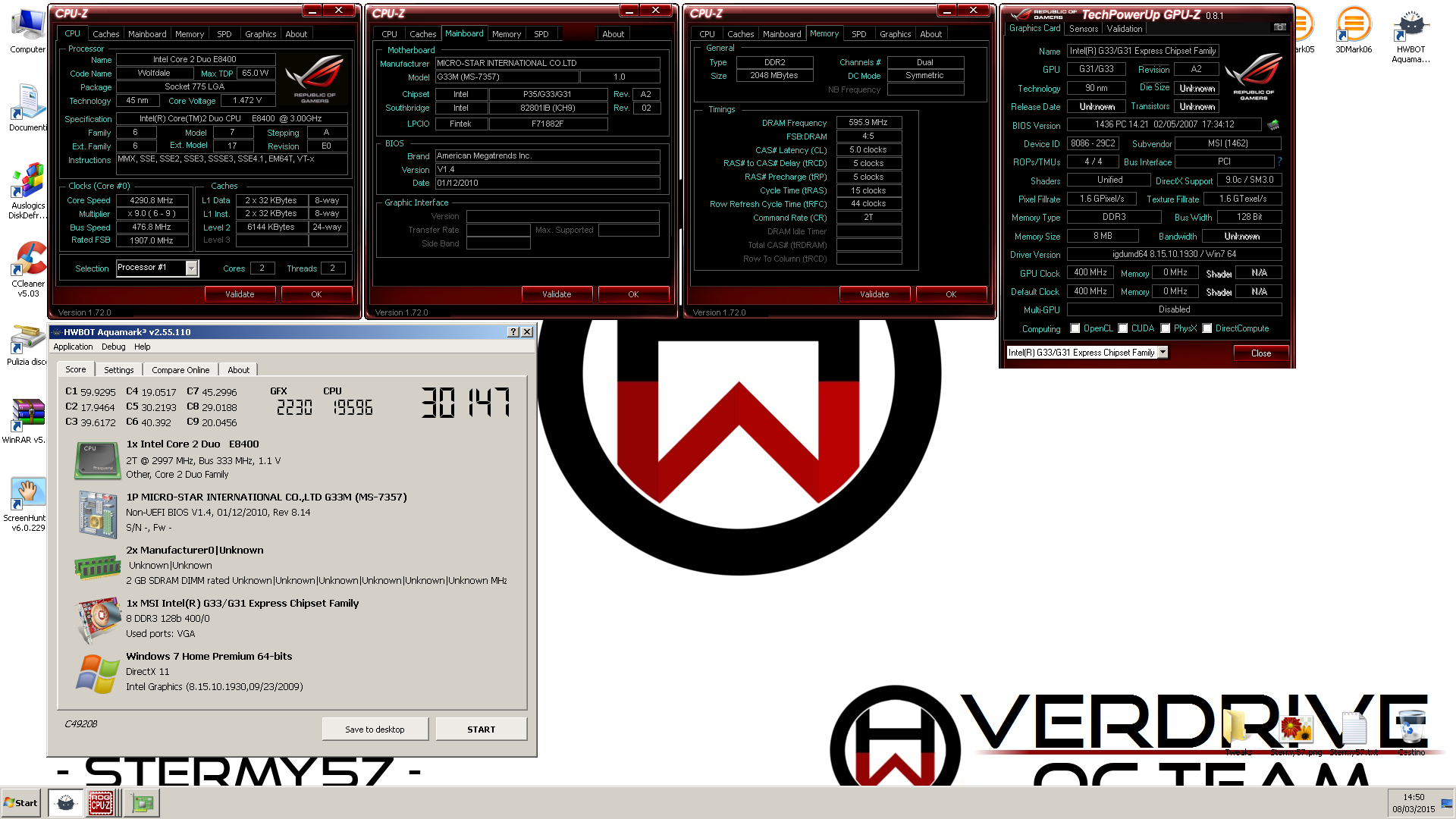Launch the 3DMark06 desktop shortcut
The image size is (1456, 819).
pos(1354,30)
